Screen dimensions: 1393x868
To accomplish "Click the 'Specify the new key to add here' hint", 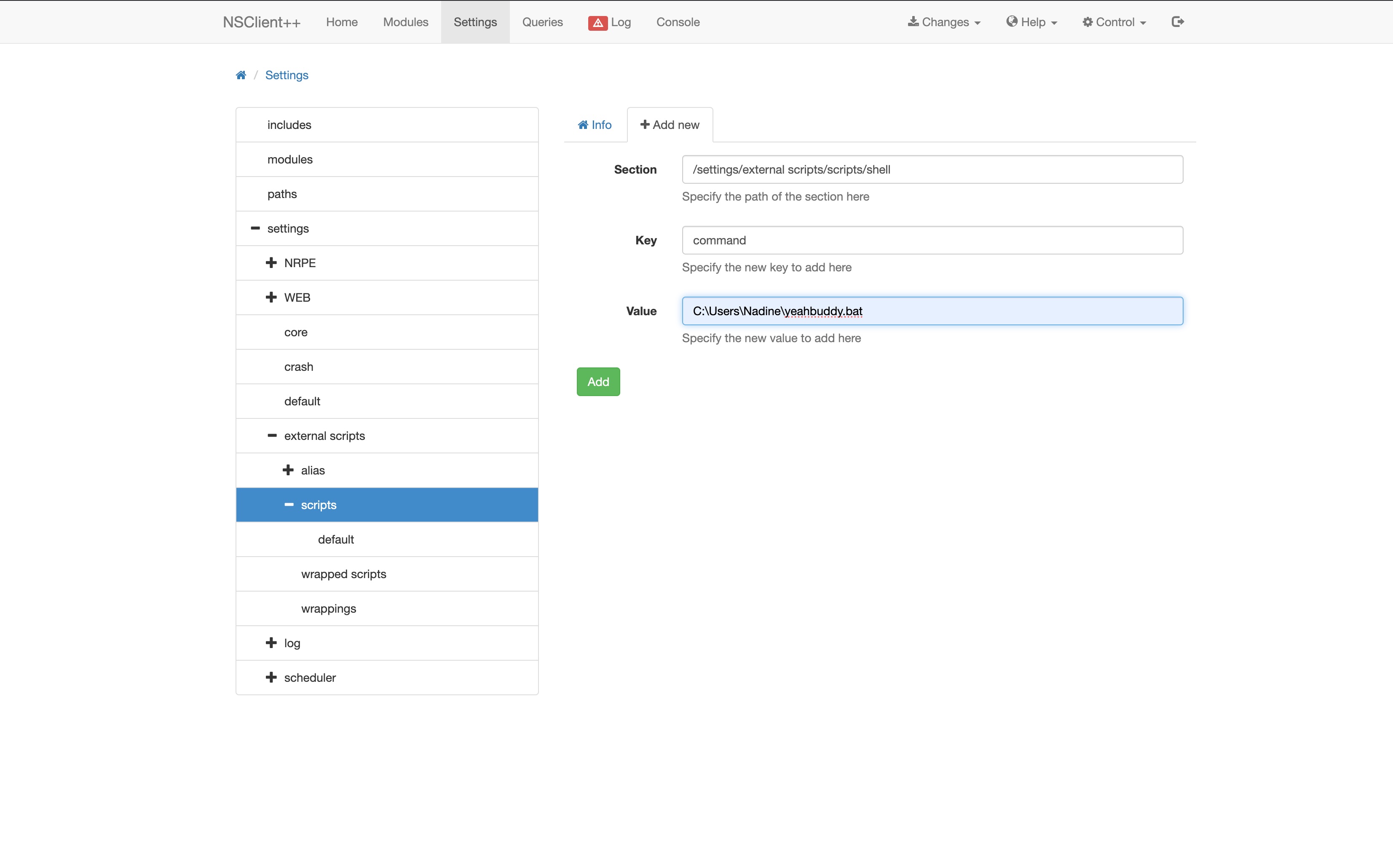I will click(x=767, y=268).
